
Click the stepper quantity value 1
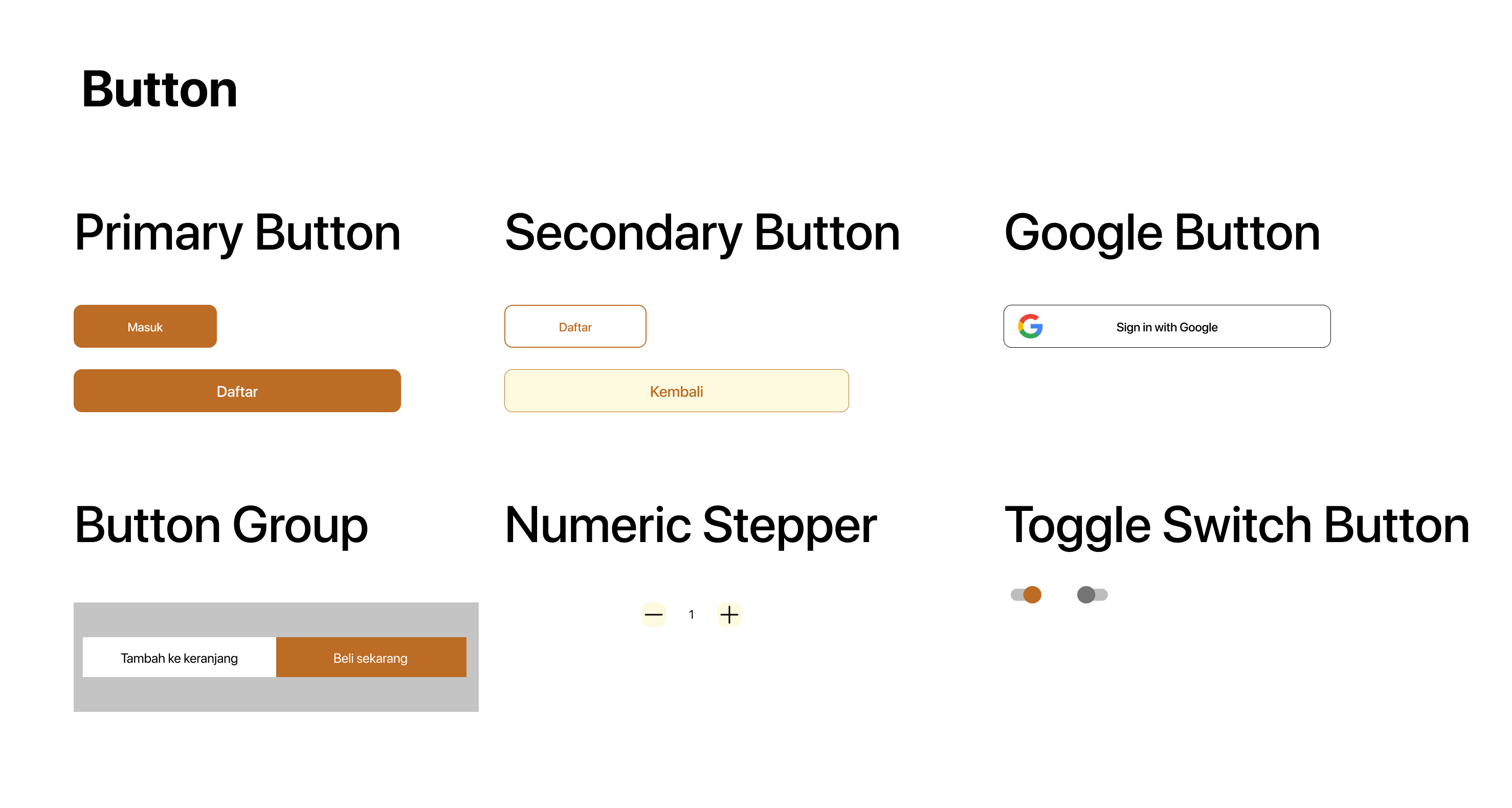(692, 614)
